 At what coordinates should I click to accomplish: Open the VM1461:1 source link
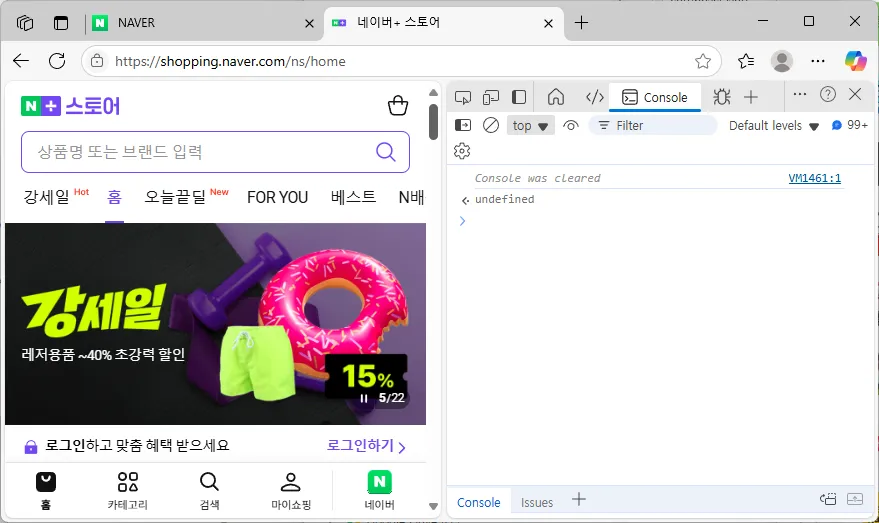[x=815, y=178]
